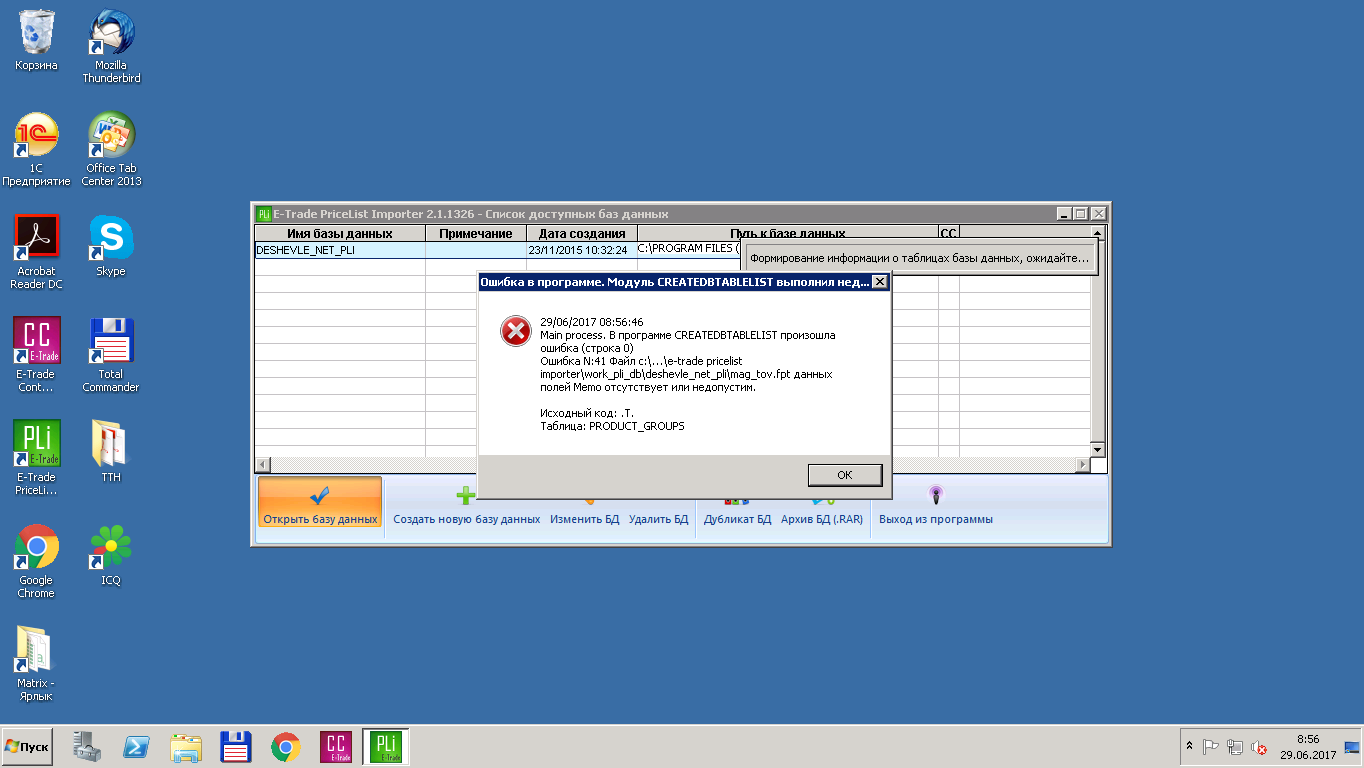Confirm the error dialog with OK
This screenshot has height=768, width=1364.
click(x=845, y=475)
